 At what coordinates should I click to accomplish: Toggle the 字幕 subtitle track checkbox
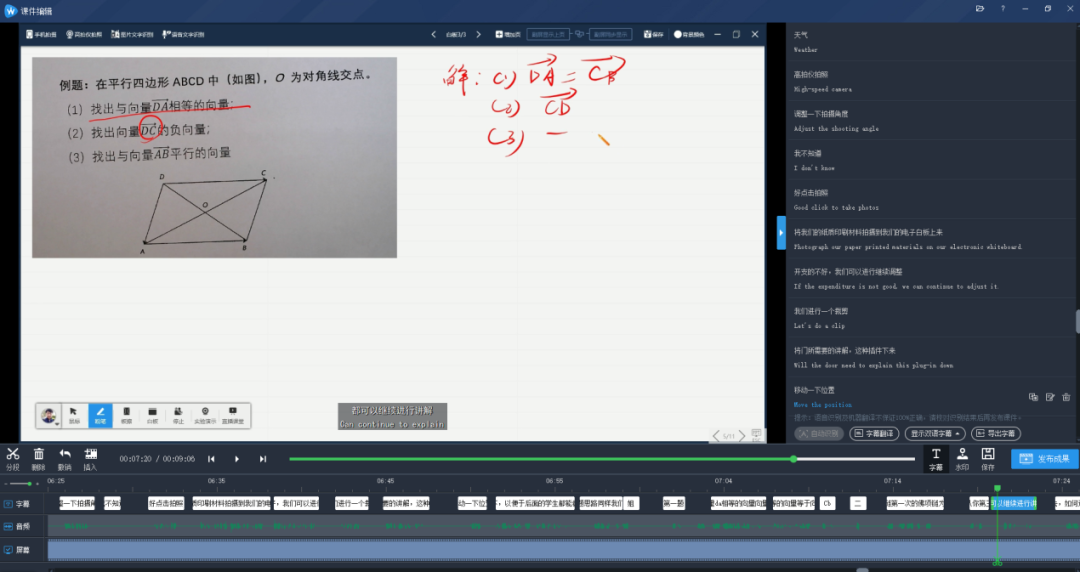coord(8,504)
